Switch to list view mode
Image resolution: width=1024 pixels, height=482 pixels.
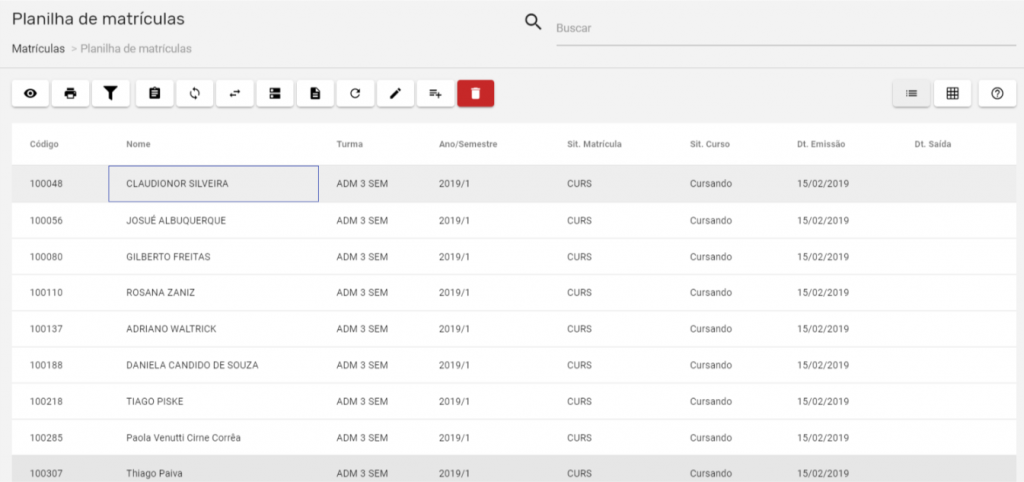click(912, 93)
